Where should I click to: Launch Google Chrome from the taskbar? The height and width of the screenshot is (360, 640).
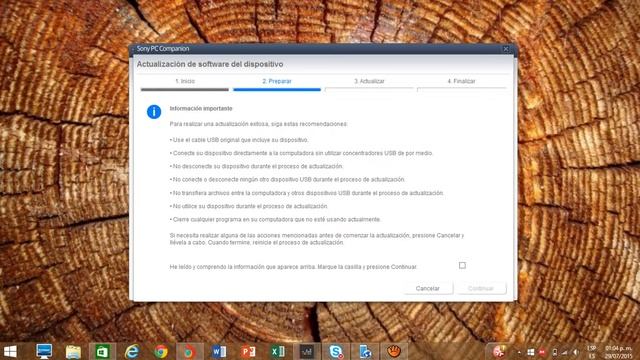161,351
